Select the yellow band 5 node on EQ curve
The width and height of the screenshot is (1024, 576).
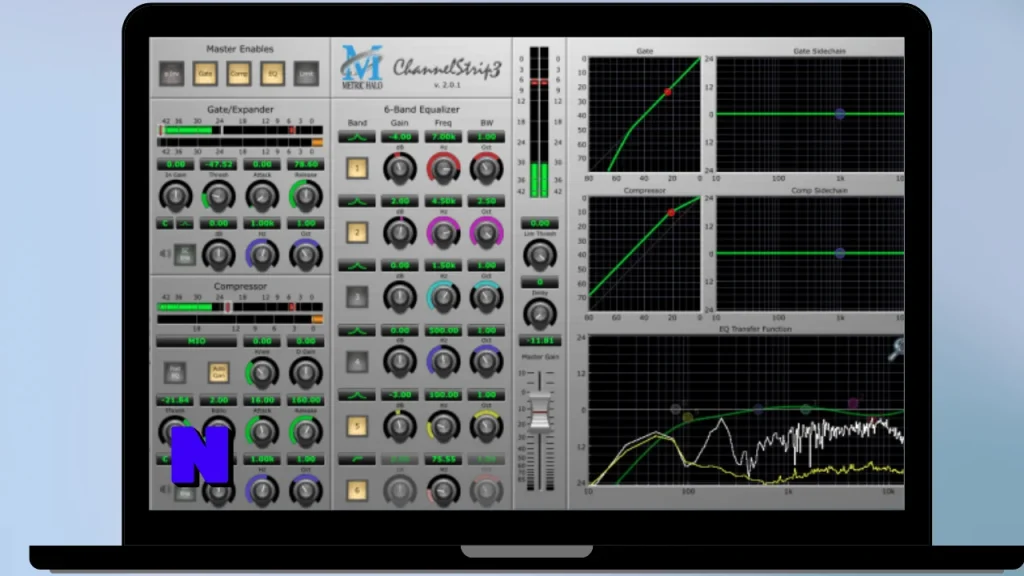(688, 417)
